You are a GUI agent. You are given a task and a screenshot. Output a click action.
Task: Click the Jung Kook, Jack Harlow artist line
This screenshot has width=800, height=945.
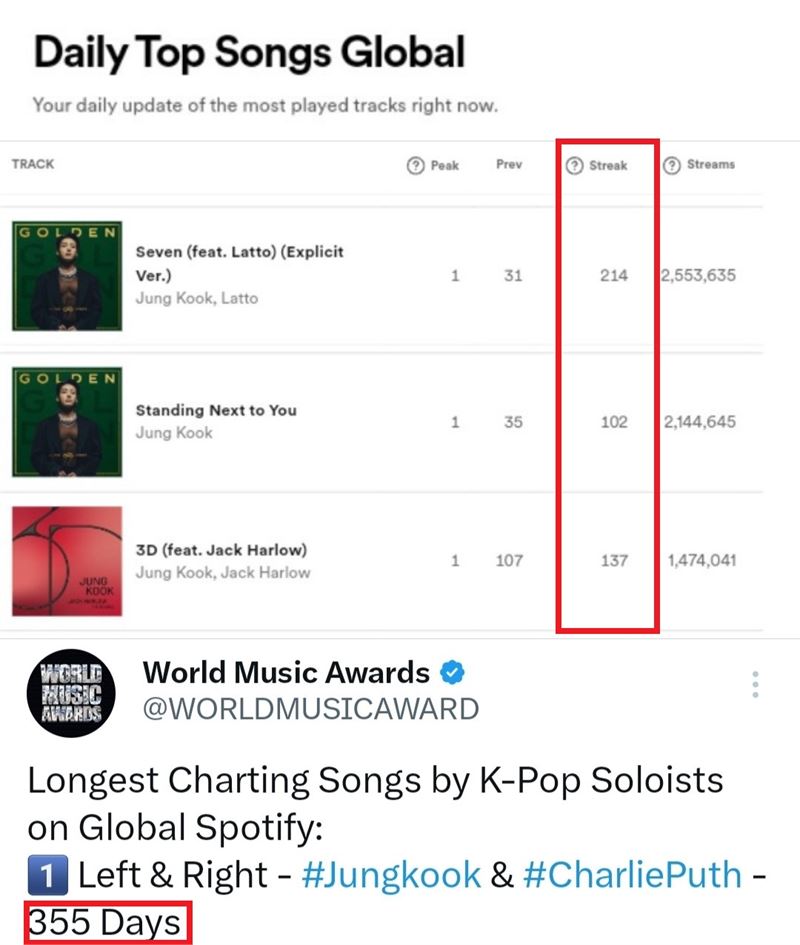click(223, 573)
